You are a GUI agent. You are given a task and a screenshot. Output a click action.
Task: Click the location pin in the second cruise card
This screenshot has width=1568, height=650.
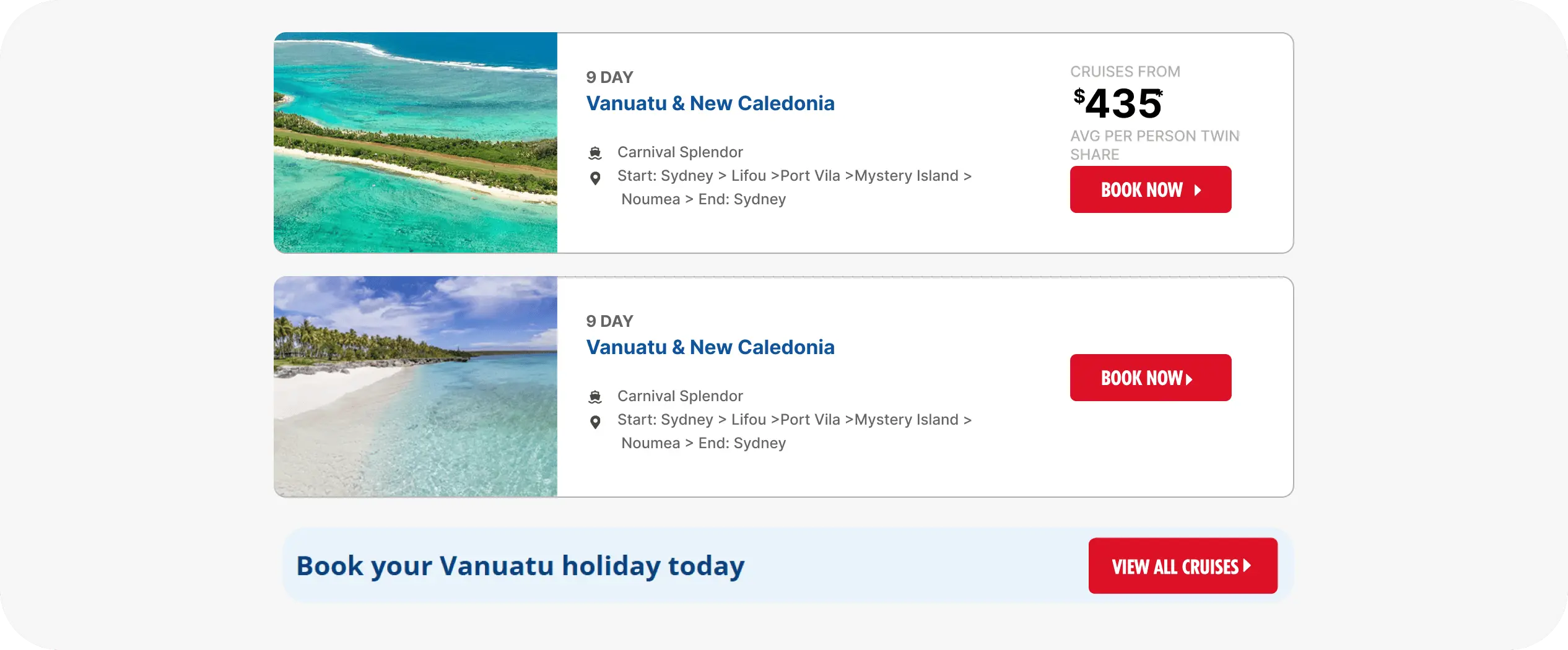(595, 422)
